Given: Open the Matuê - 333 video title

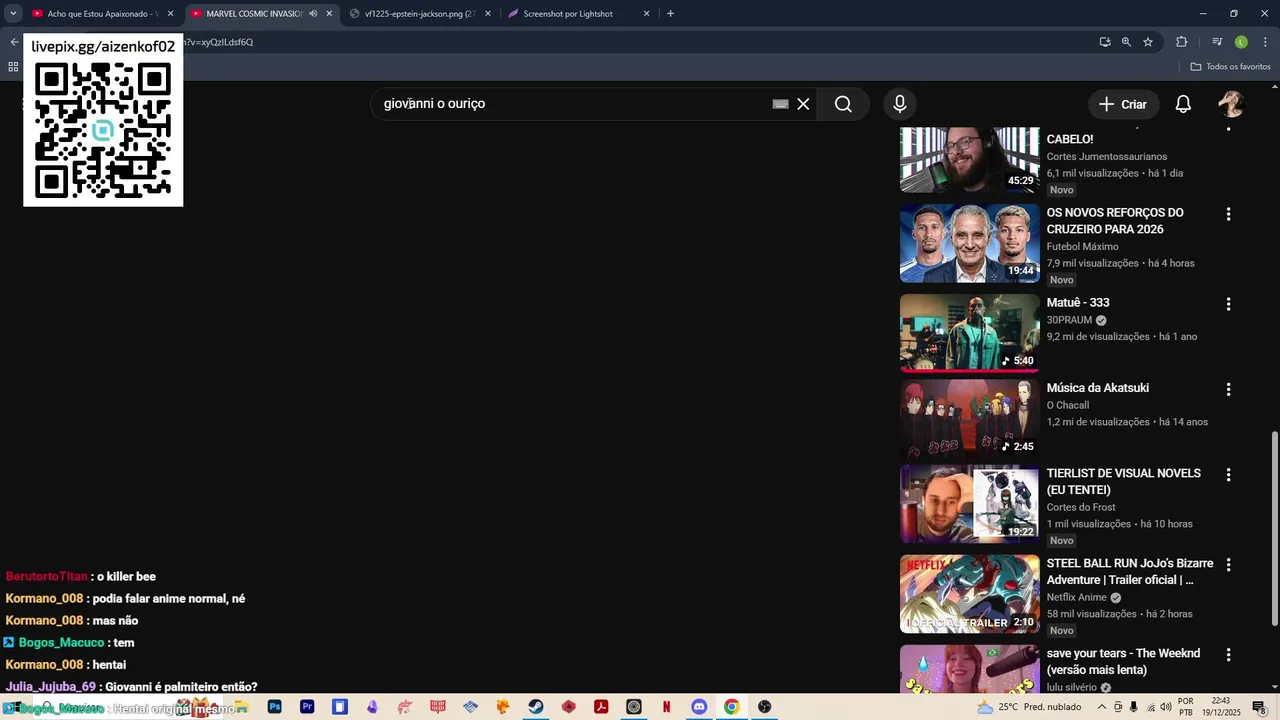Looking at the screenshot, I should point(1078,303).
